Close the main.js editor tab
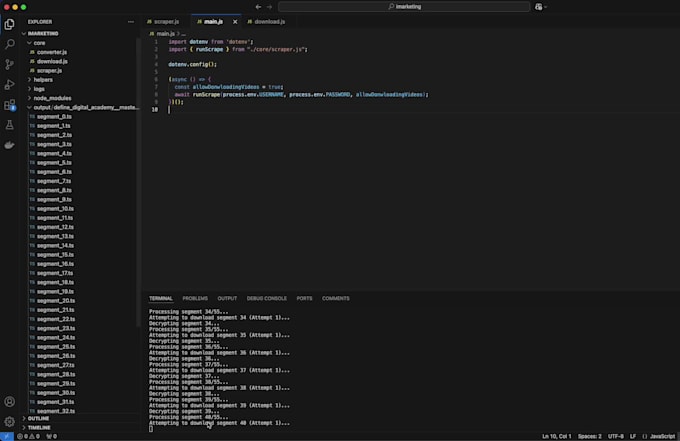The image size is (680, 441). 235,22
